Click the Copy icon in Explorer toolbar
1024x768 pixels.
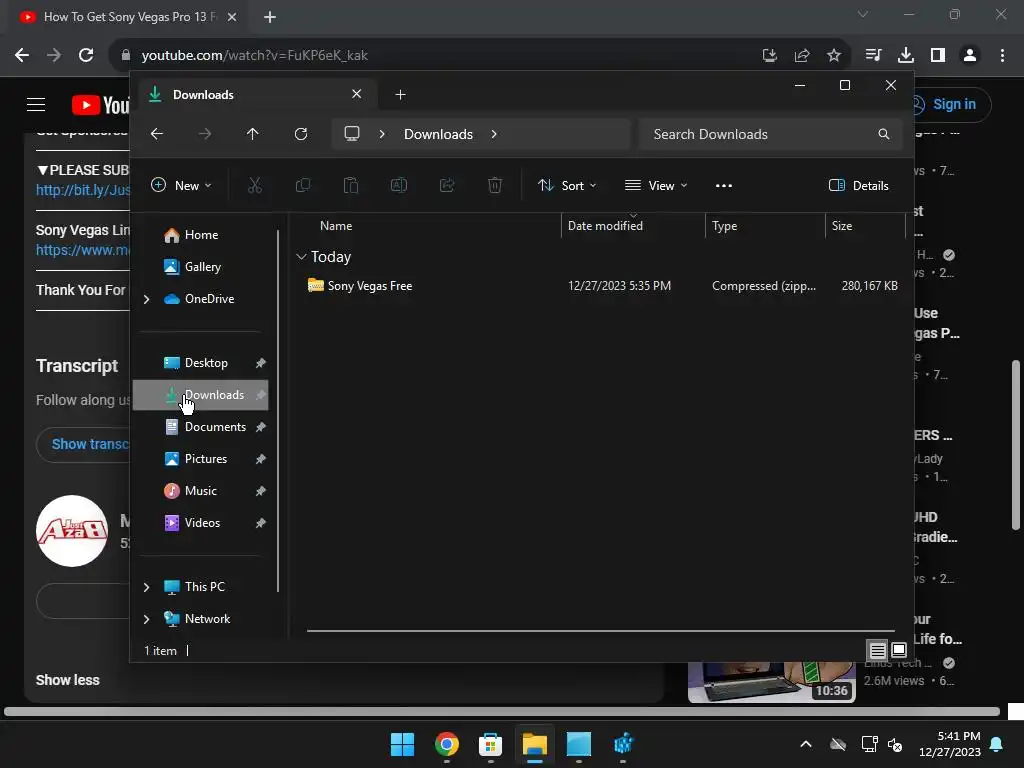pos(303,185)
